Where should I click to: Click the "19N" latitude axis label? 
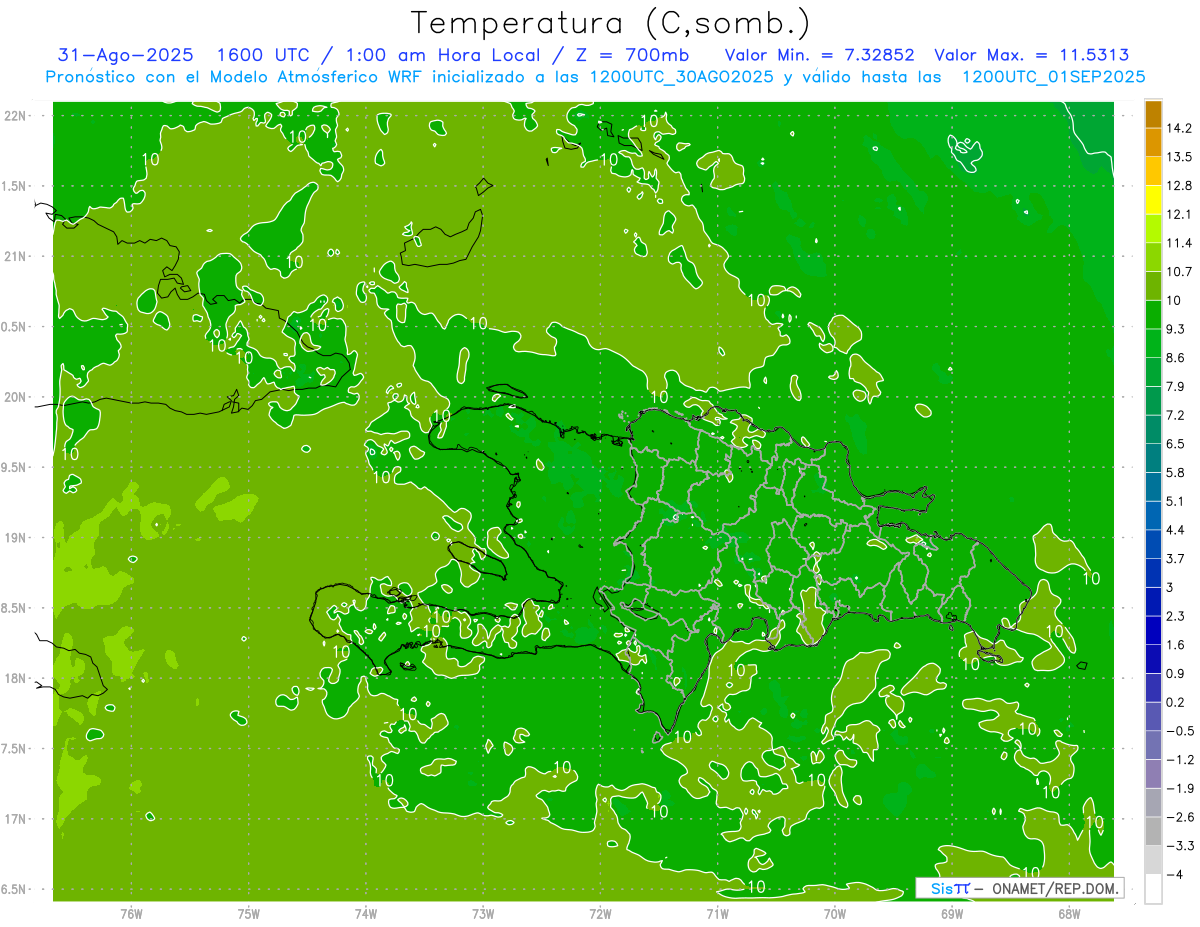click(x=15, y=539)
